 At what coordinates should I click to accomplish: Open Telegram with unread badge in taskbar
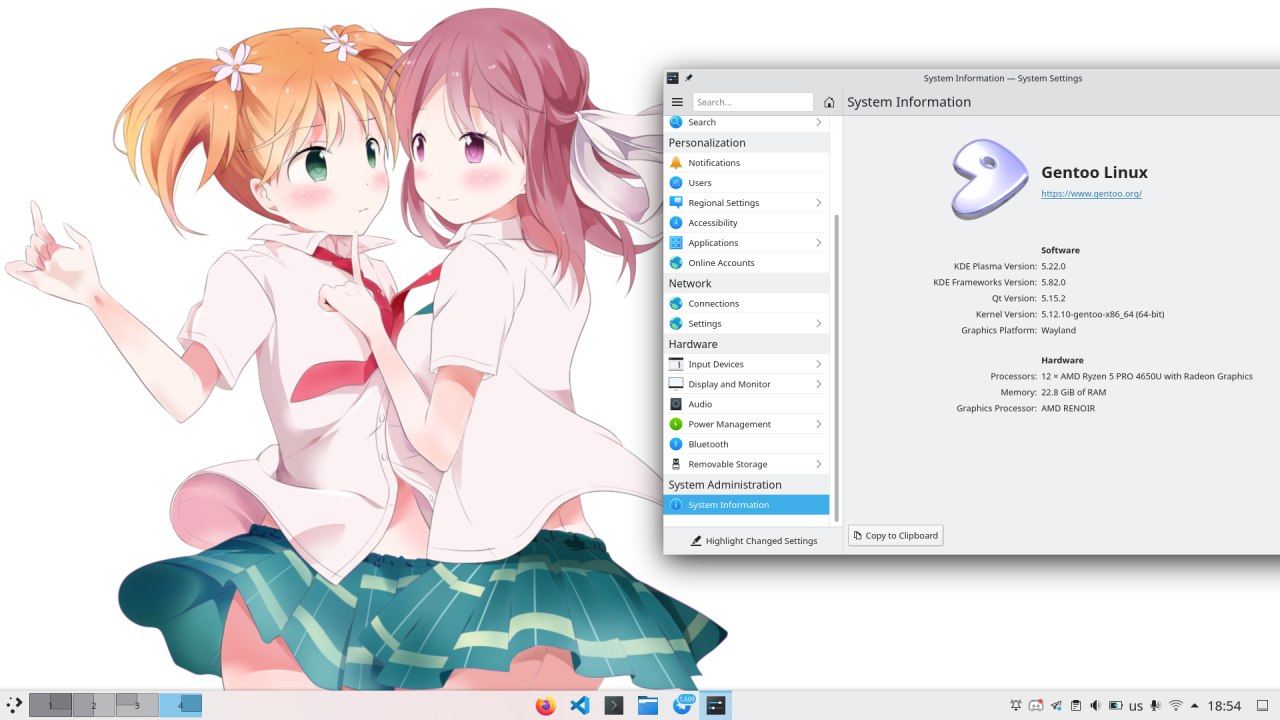683,705
